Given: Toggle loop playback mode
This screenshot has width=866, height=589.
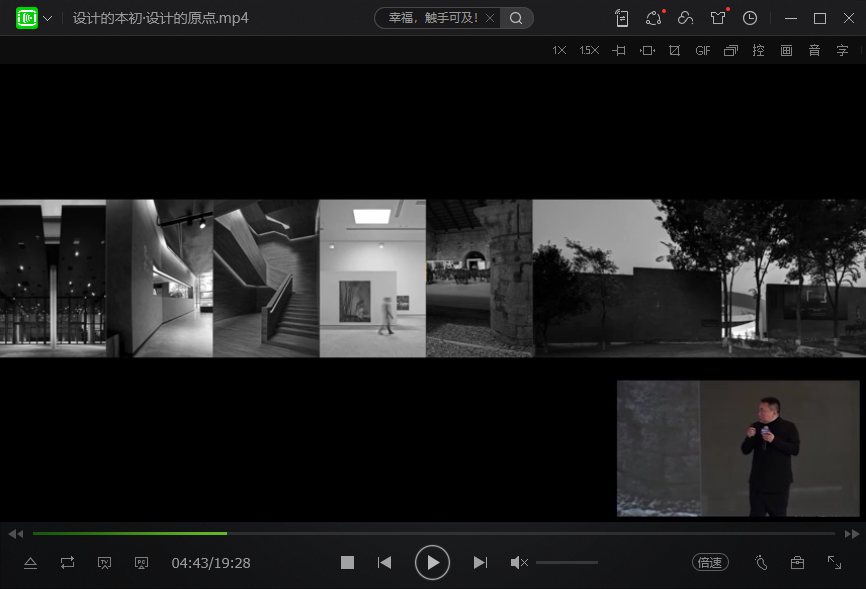Looking at the screenshot, I should pos(67,563).
